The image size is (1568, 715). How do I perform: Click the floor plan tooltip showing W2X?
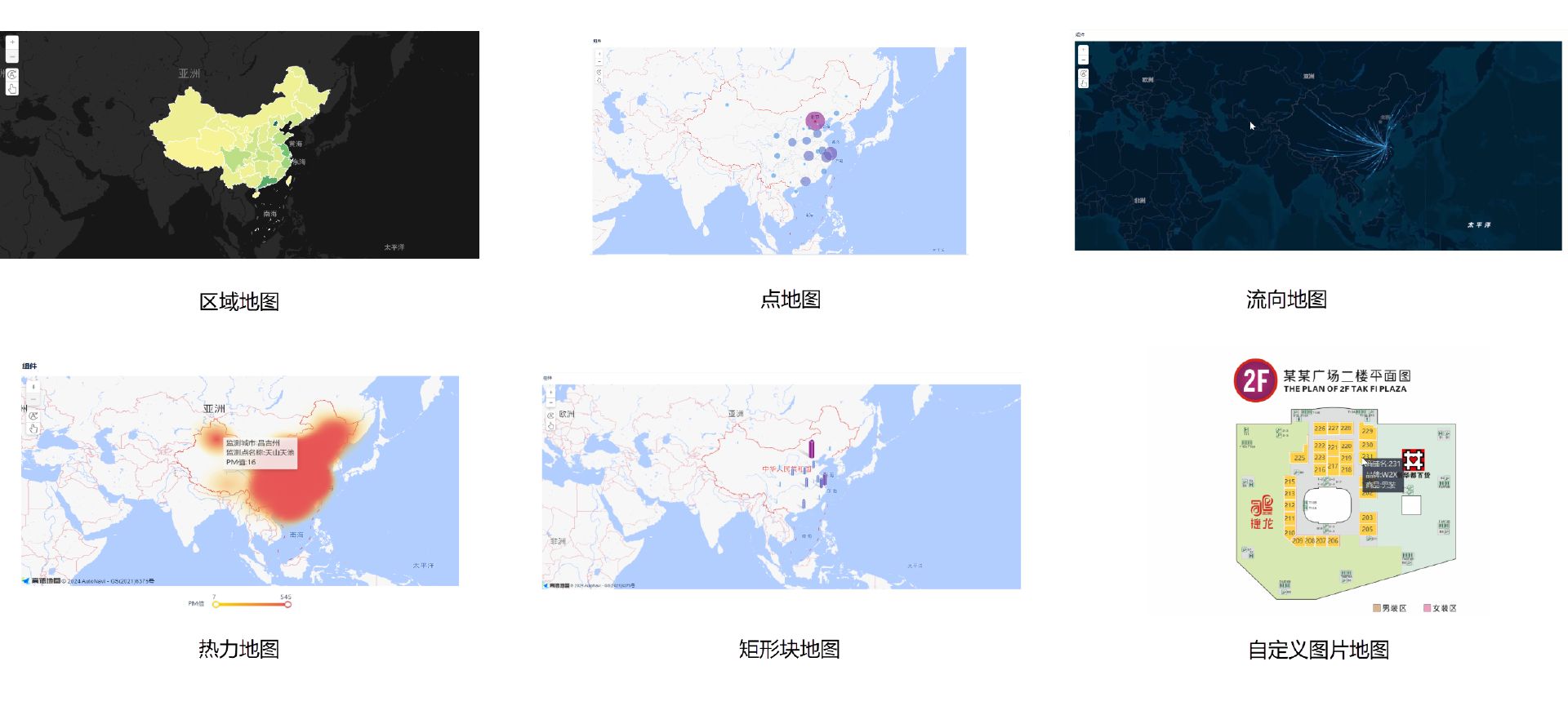coord(1383,475)
